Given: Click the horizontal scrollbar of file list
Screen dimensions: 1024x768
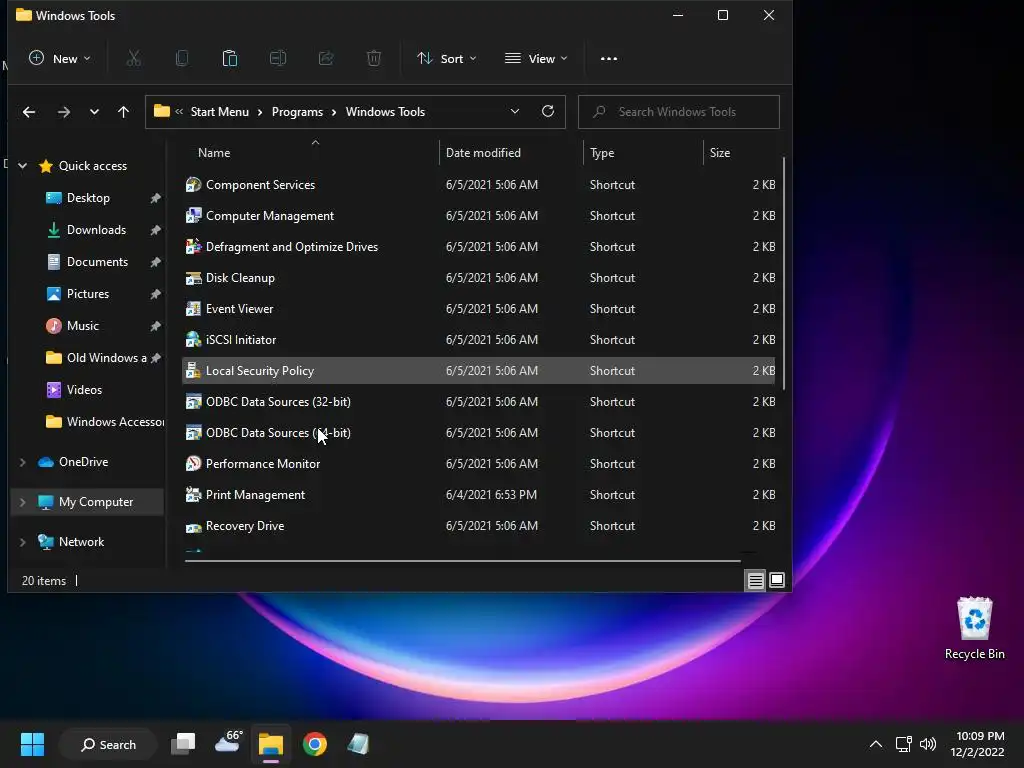Looking at the screenshot, I should [462, 560].
